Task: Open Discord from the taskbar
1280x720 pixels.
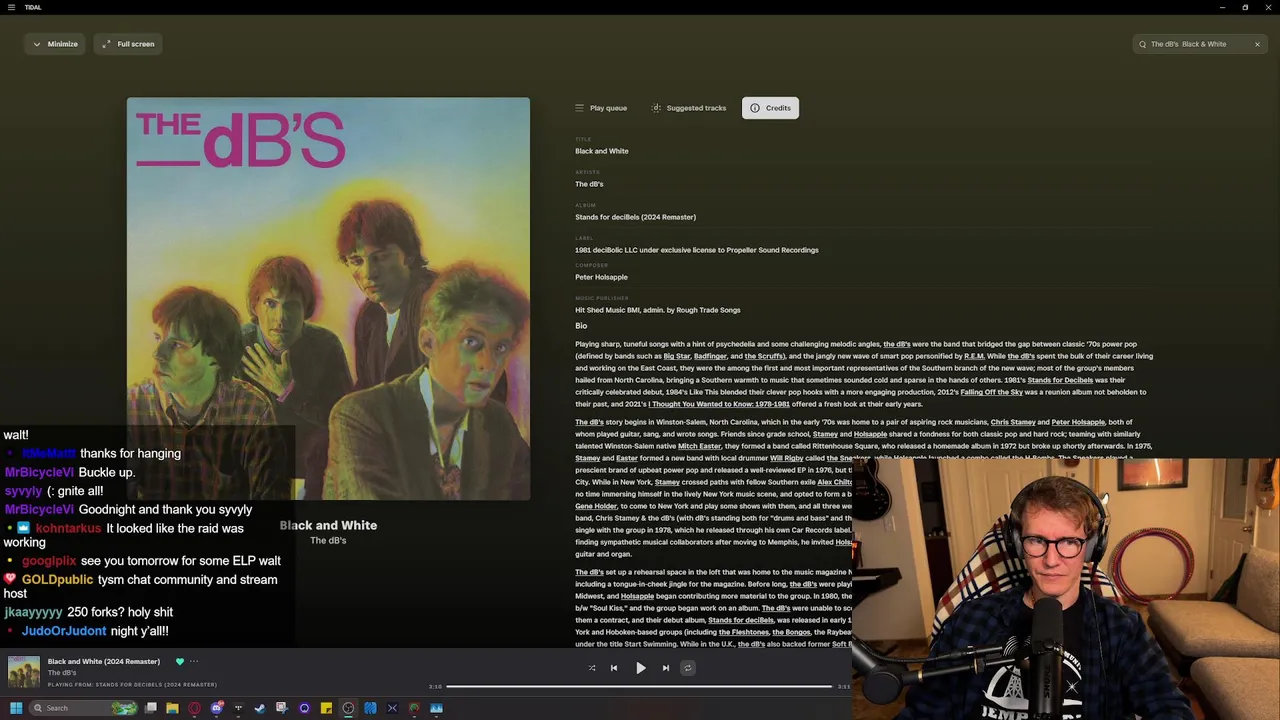Action: coord(216,708)
